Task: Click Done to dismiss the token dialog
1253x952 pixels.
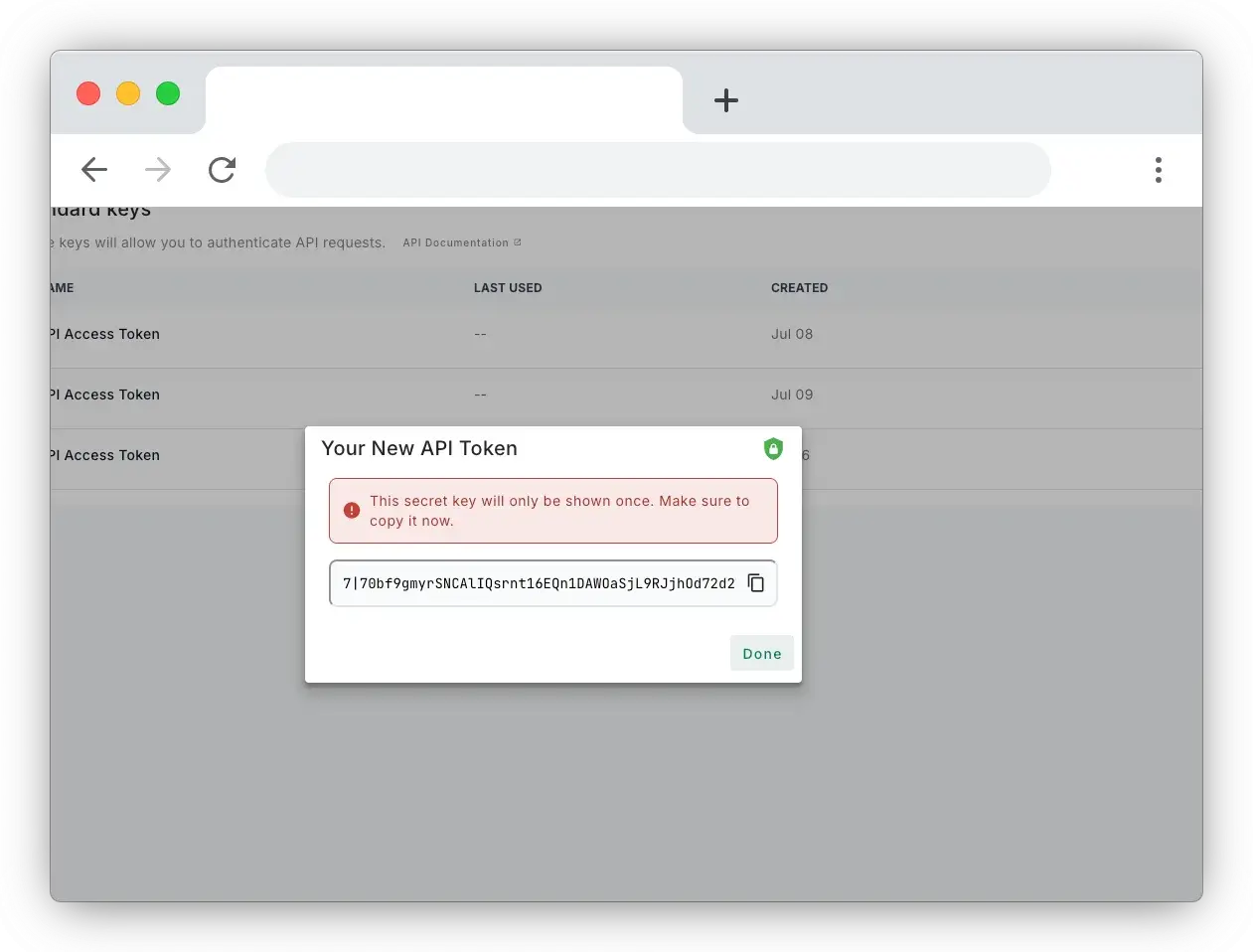Action: (x=762, y=653)
